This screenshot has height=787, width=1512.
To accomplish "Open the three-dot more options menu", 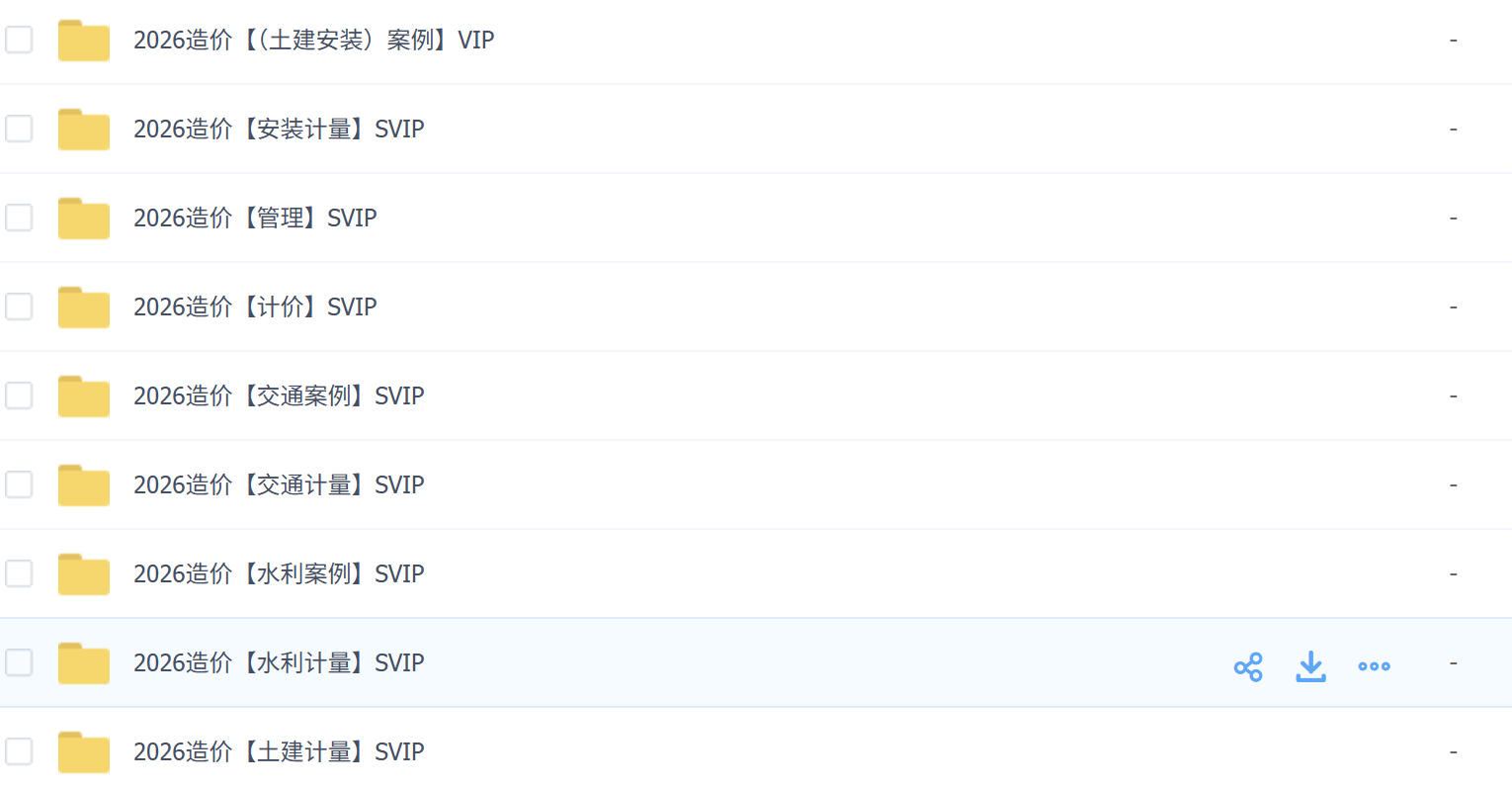I will (x=1374, y=666).
